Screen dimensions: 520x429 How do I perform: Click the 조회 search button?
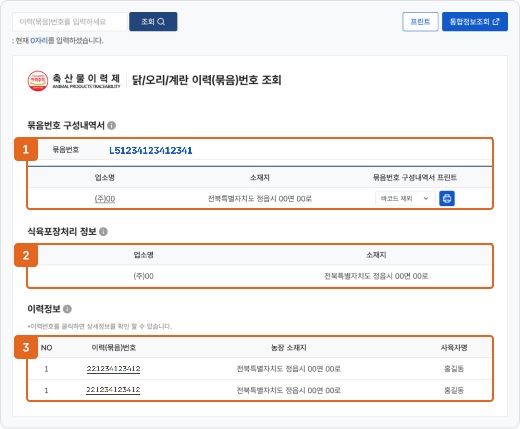[x=153, y=22]
